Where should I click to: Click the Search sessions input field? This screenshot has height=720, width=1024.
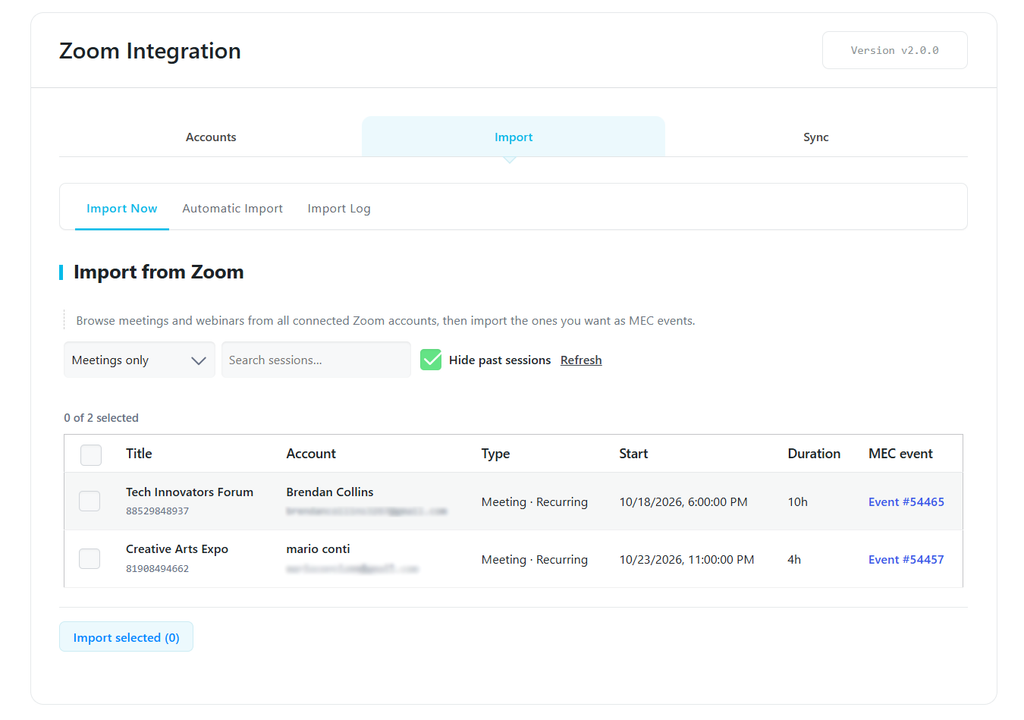(x=316, y=360)
